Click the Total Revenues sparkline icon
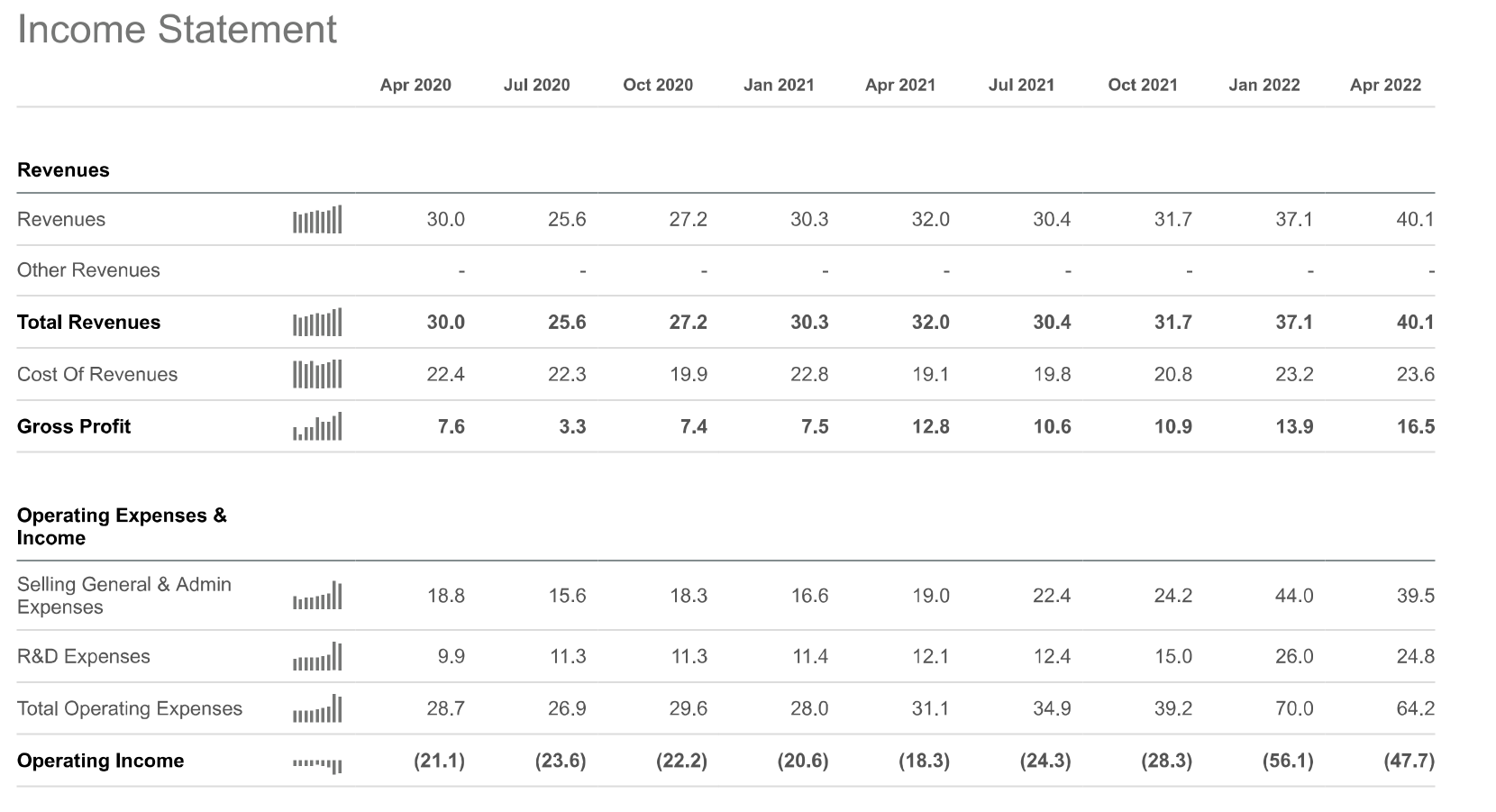The image size is (1496, 812). click(x=317, y=323)
